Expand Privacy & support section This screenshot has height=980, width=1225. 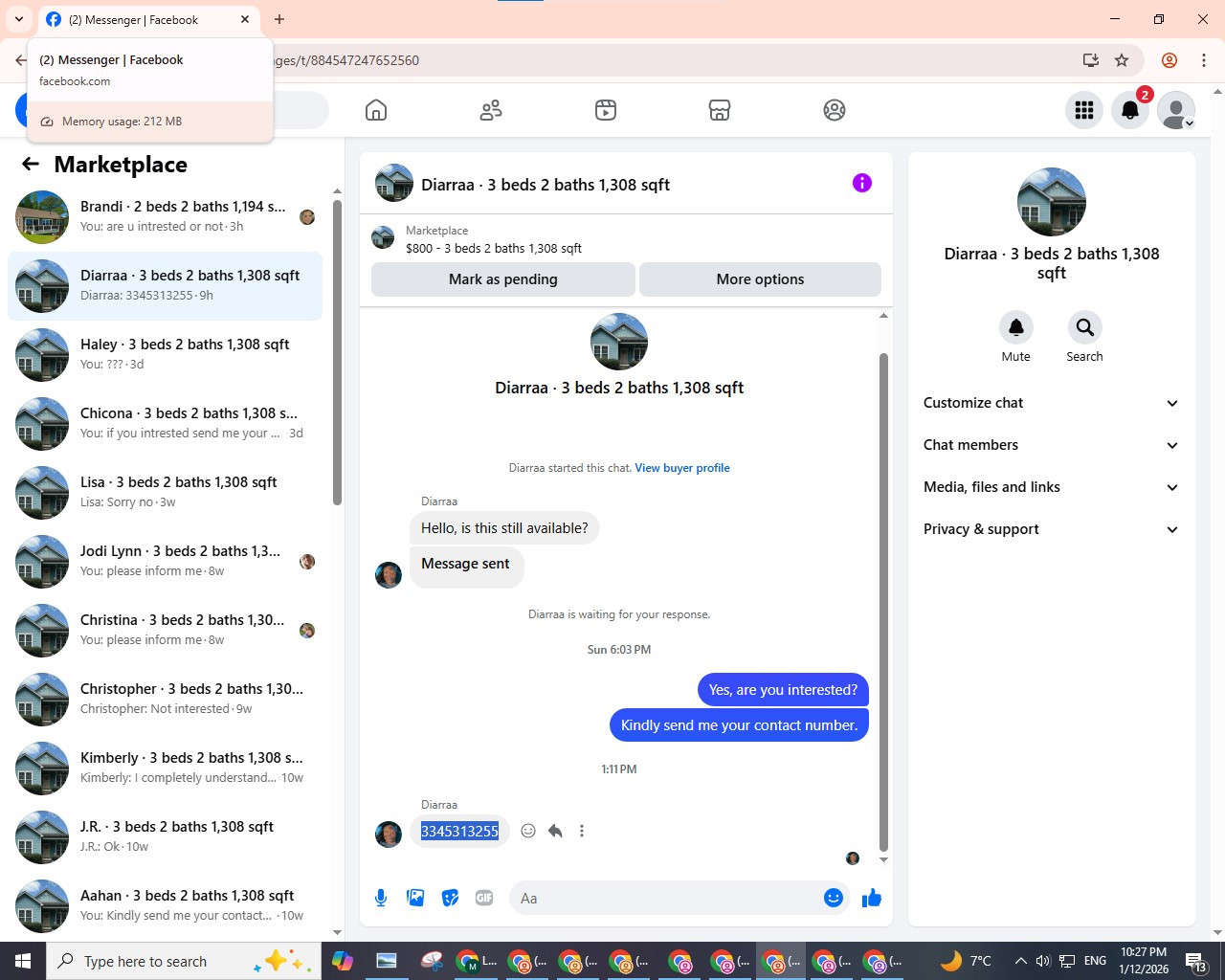[x=1051, y=529]
